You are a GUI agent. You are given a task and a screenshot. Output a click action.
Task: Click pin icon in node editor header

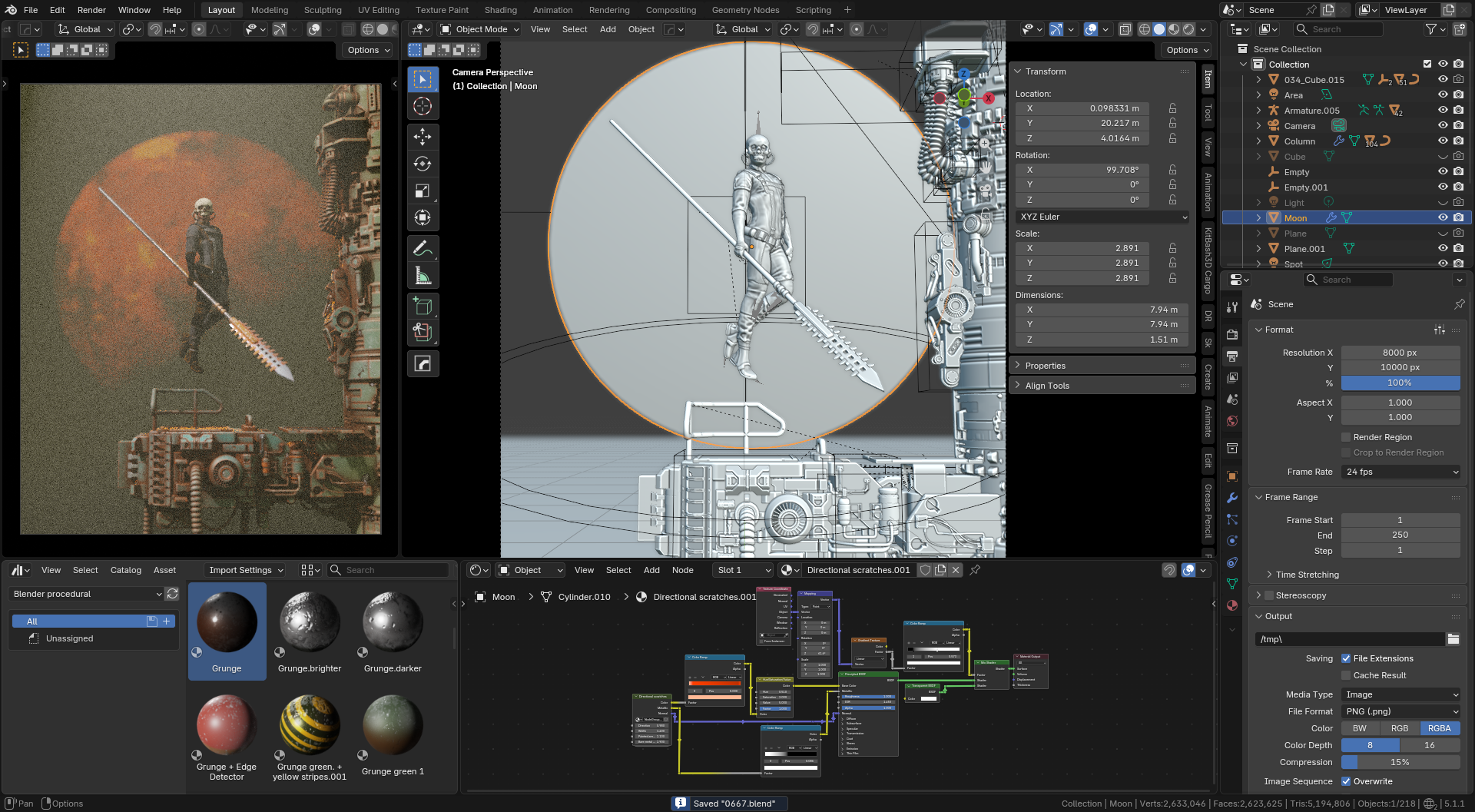click(975, 570)
